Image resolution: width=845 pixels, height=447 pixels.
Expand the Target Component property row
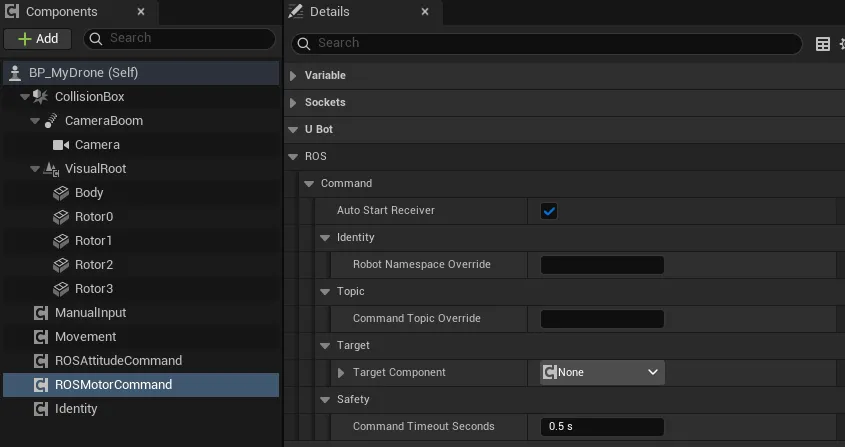point(341,373)
